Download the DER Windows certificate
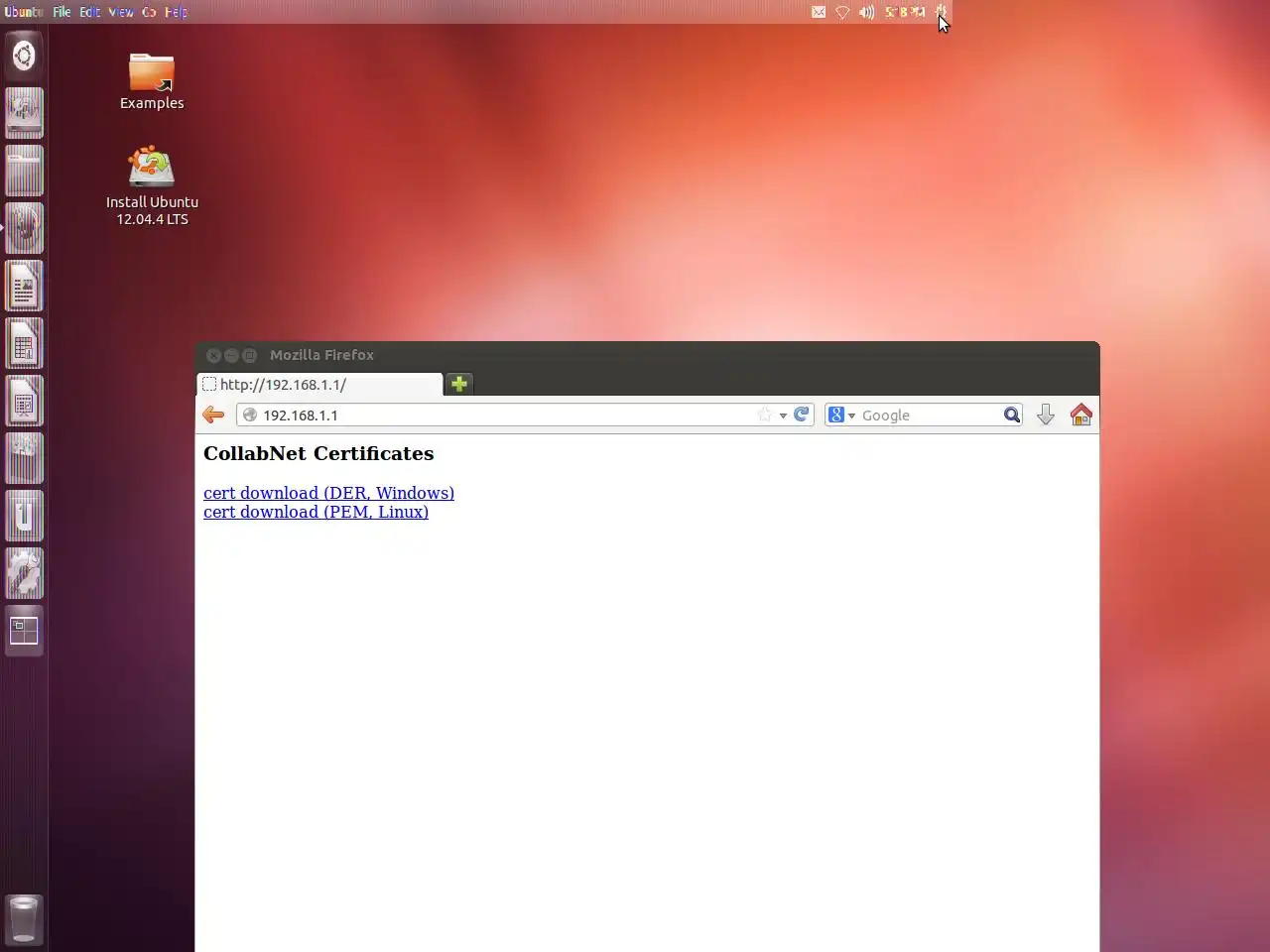This screenshot has width=1270, height=952. pos(328,493)
